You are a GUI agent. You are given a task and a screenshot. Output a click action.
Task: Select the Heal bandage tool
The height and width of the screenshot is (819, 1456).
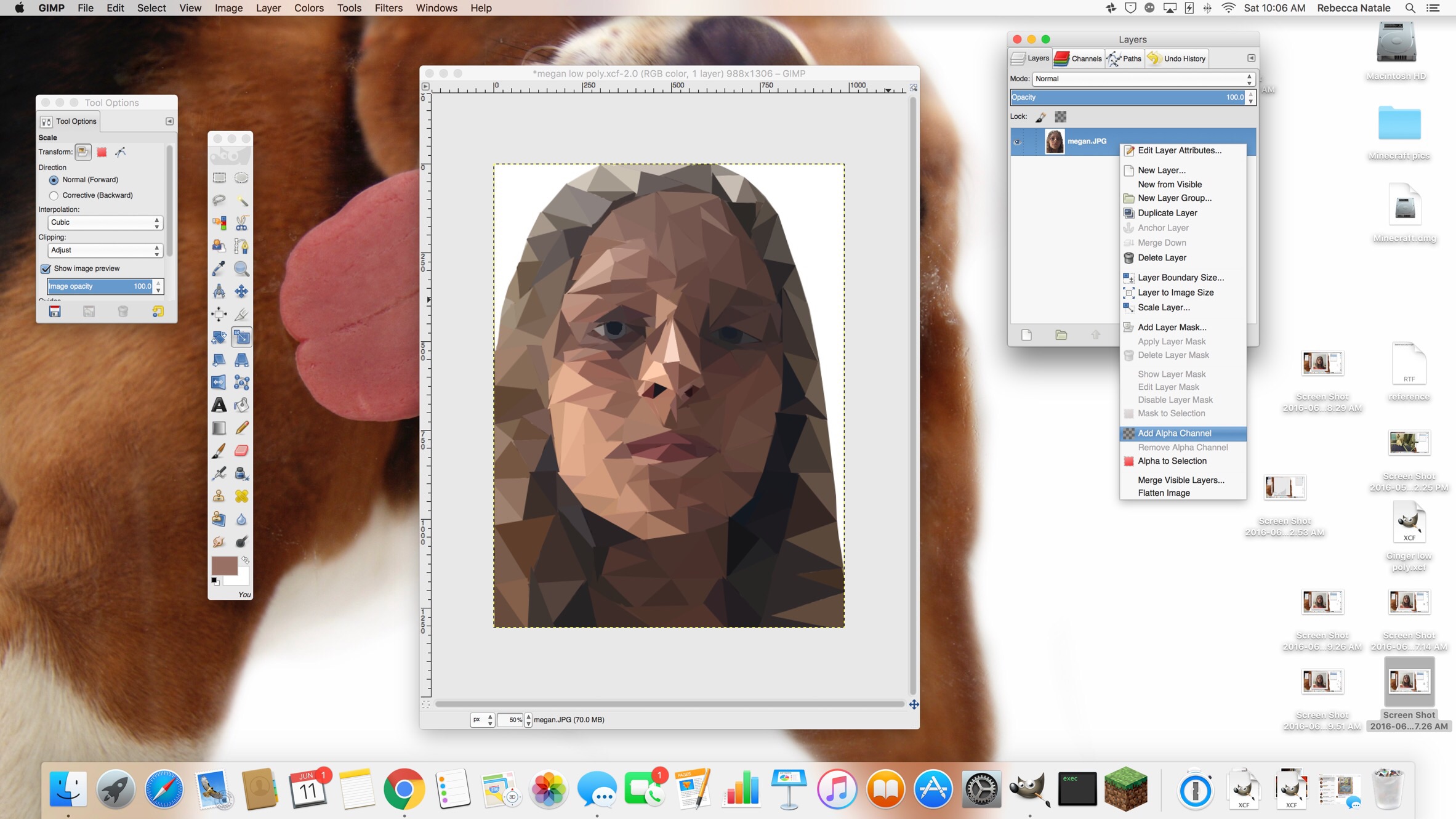[x=241, y=496]
